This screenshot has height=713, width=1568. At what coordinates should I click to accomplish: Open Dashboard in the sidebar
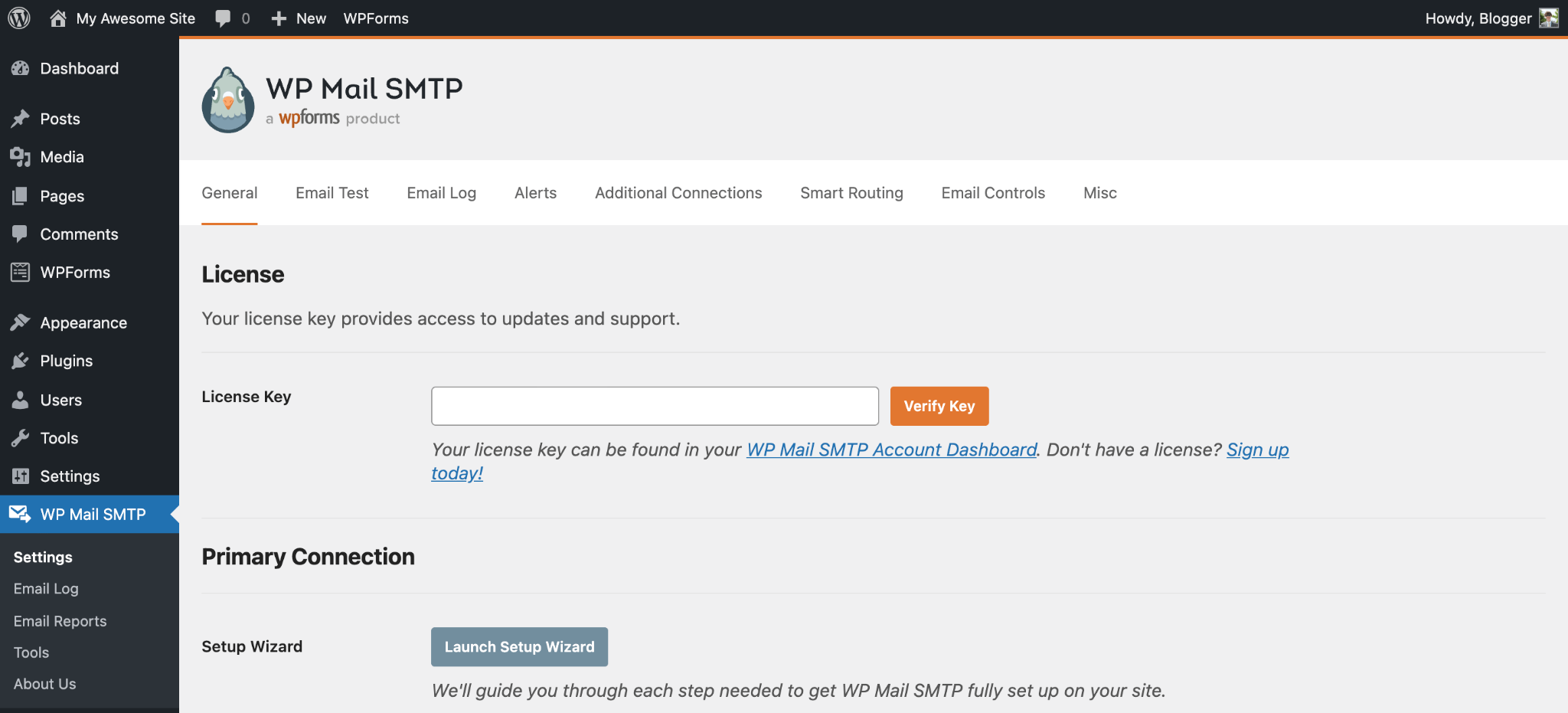80,68
